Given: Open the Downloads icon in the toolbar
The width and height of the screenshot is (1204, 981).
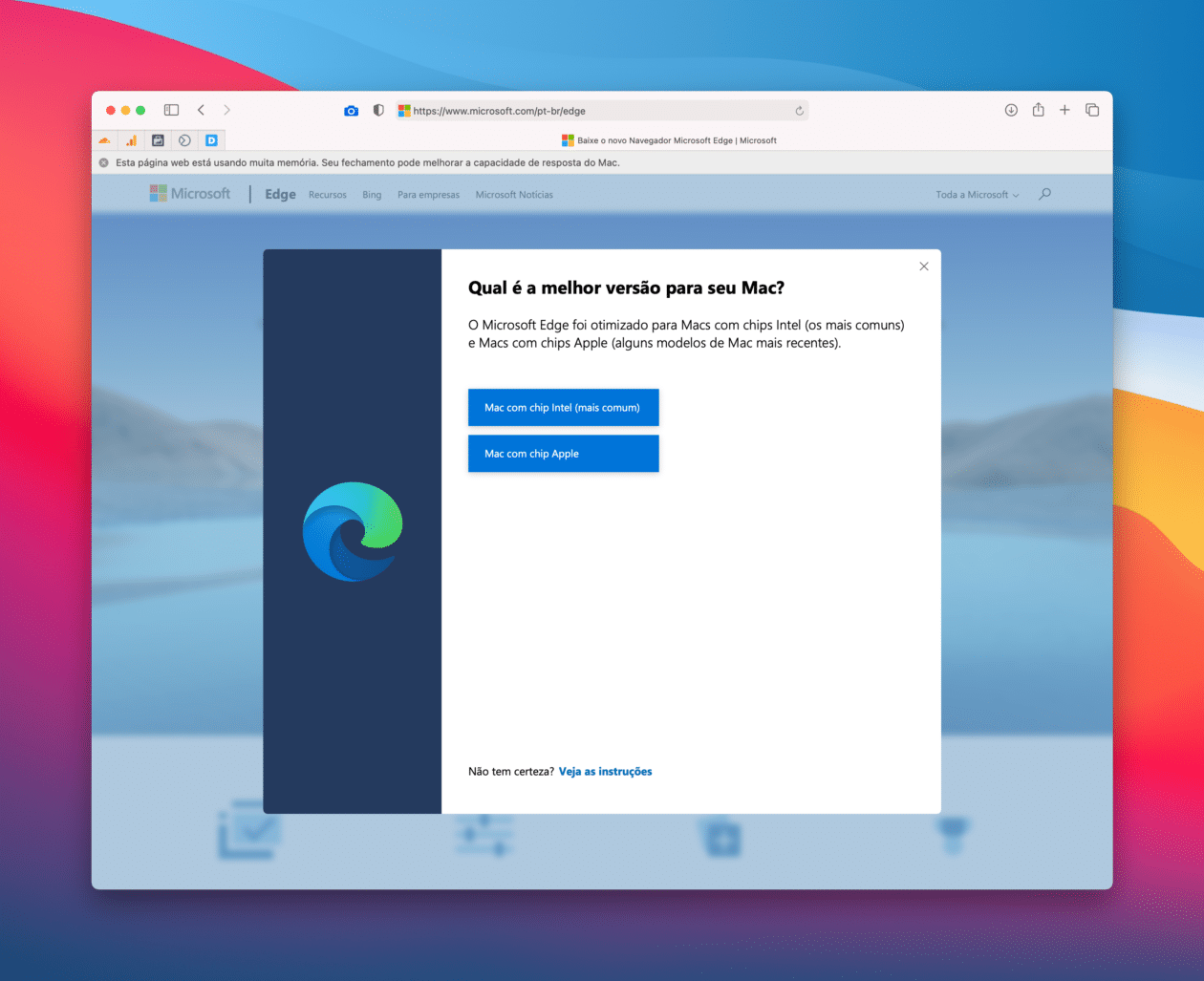Looking at the screenshot, I should [1010, 110].
